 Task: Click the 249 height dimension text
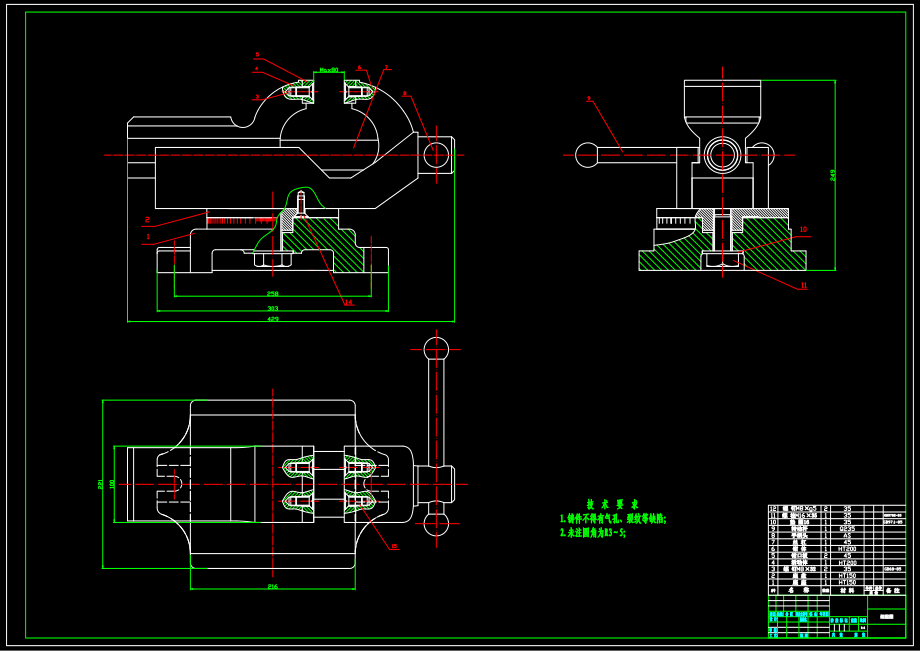point(833,175)
